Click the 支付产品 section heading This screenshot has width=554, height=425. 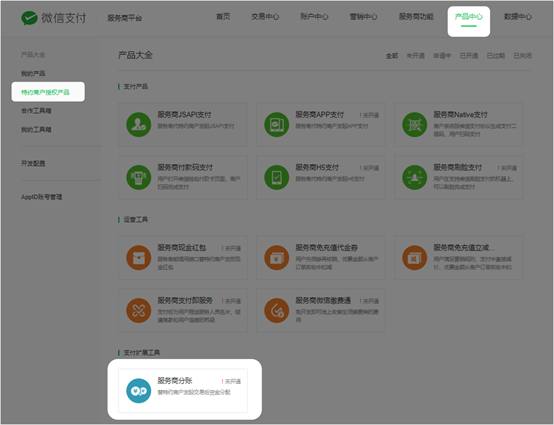[x=136, y=87]
